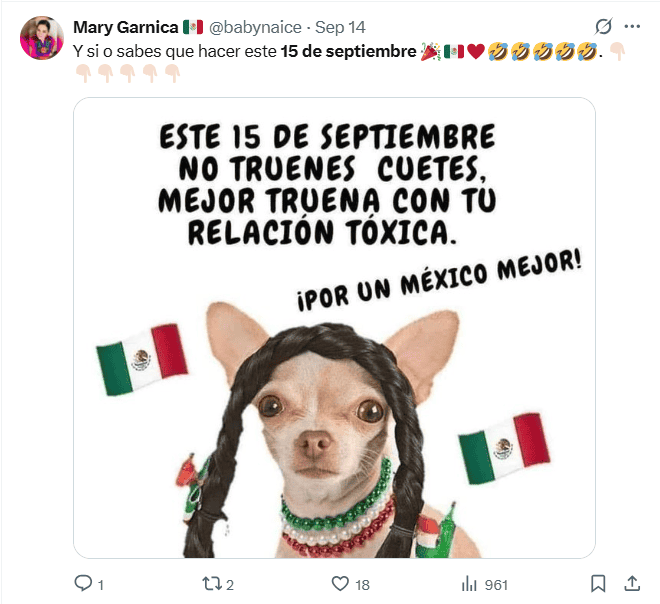Screen dimensions: 660x604
Task: Open the three-dot more options menu
Action: [632, 27]
